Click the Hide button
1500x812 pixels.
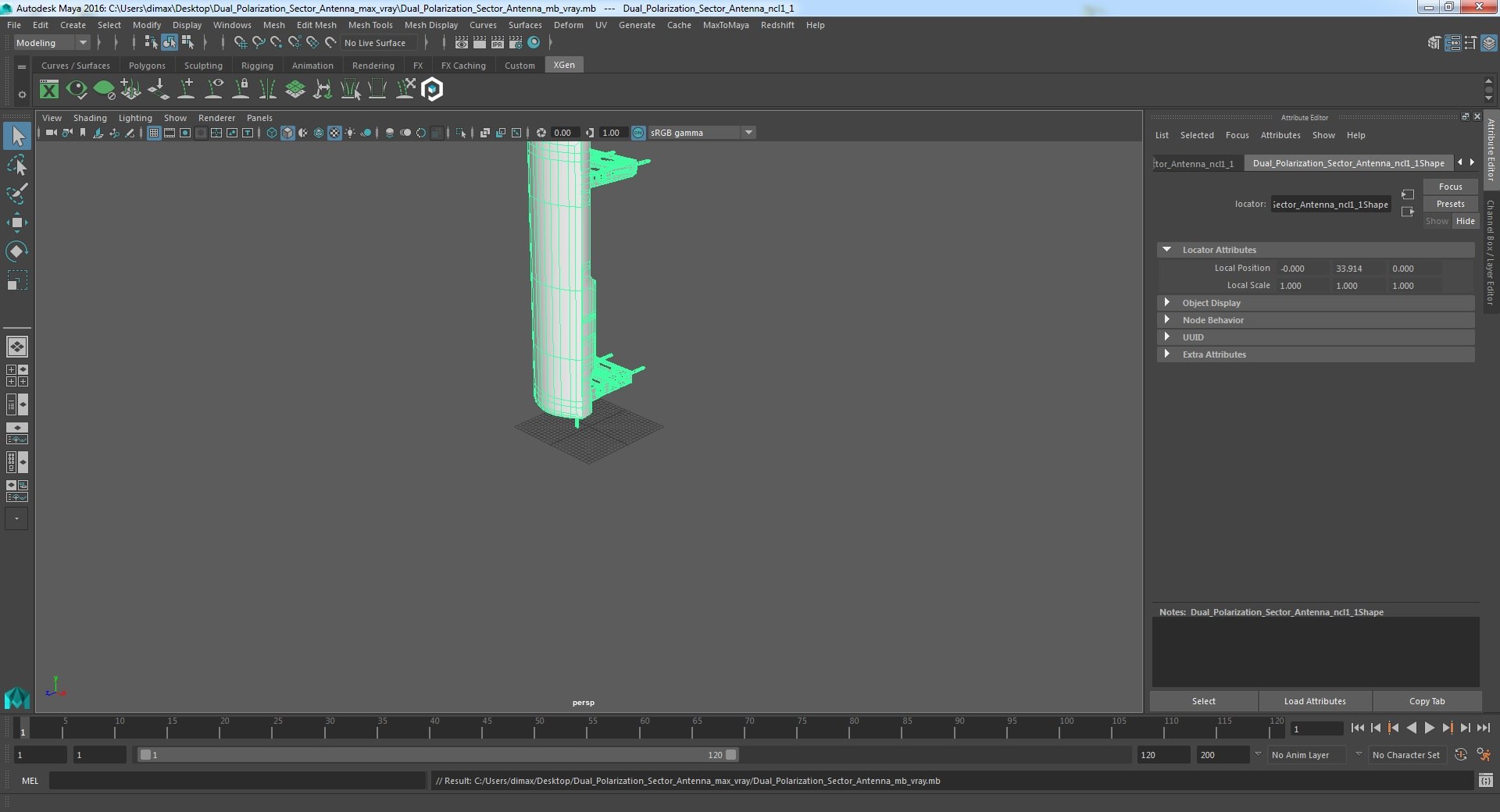click(1466, 221)
